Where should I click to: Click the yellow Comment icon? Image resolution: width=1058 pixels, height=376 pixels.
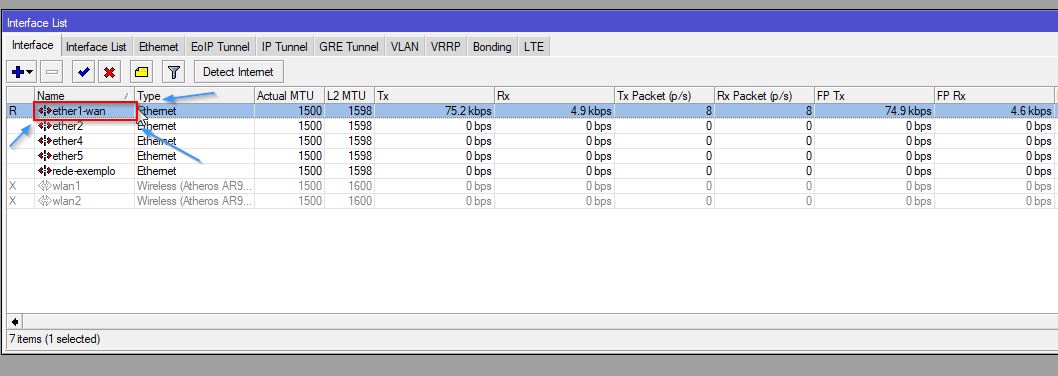pos(142,72)
